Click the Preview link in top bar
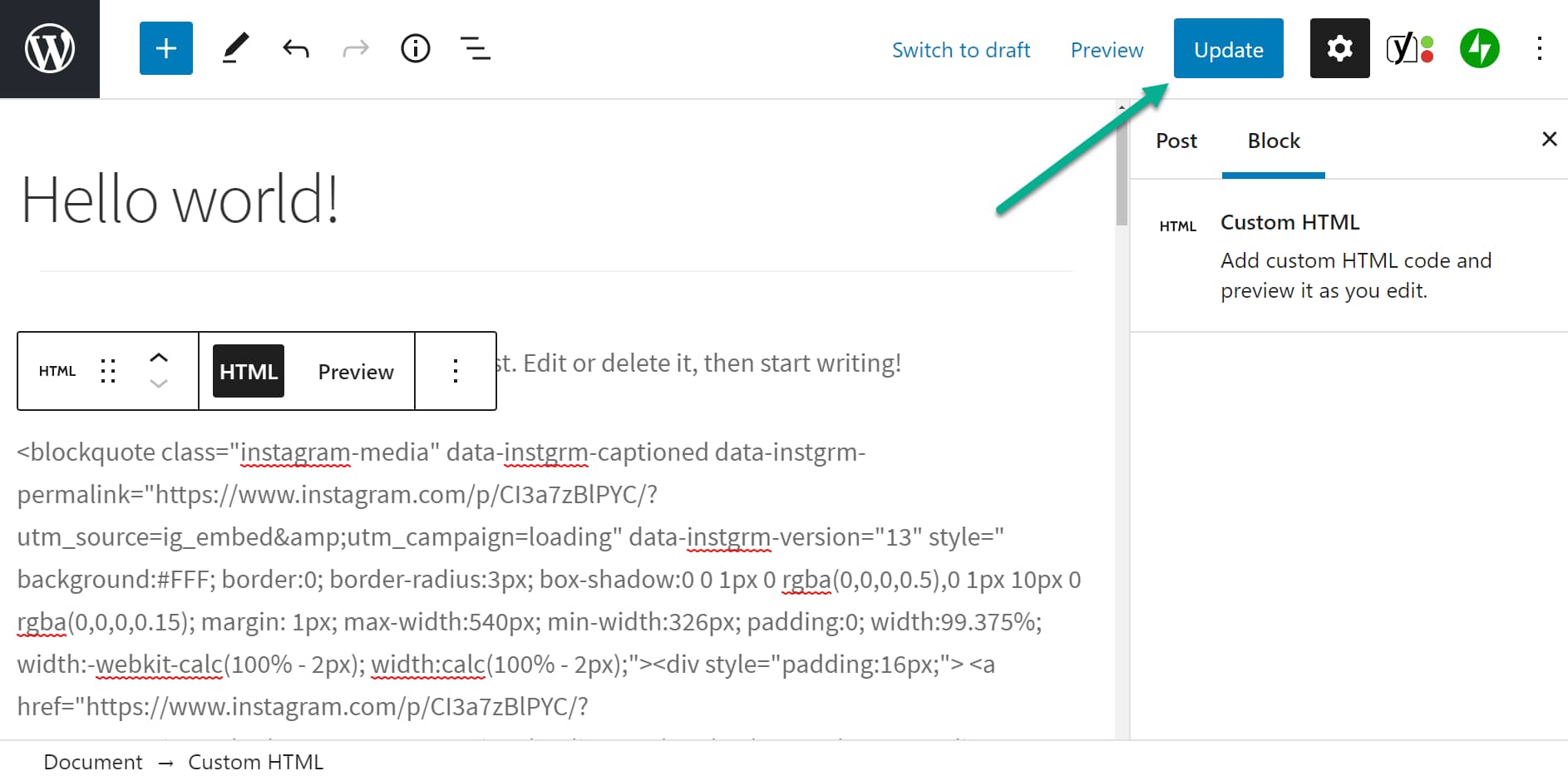1568x776 pixels. click(x=1107, y=50)
